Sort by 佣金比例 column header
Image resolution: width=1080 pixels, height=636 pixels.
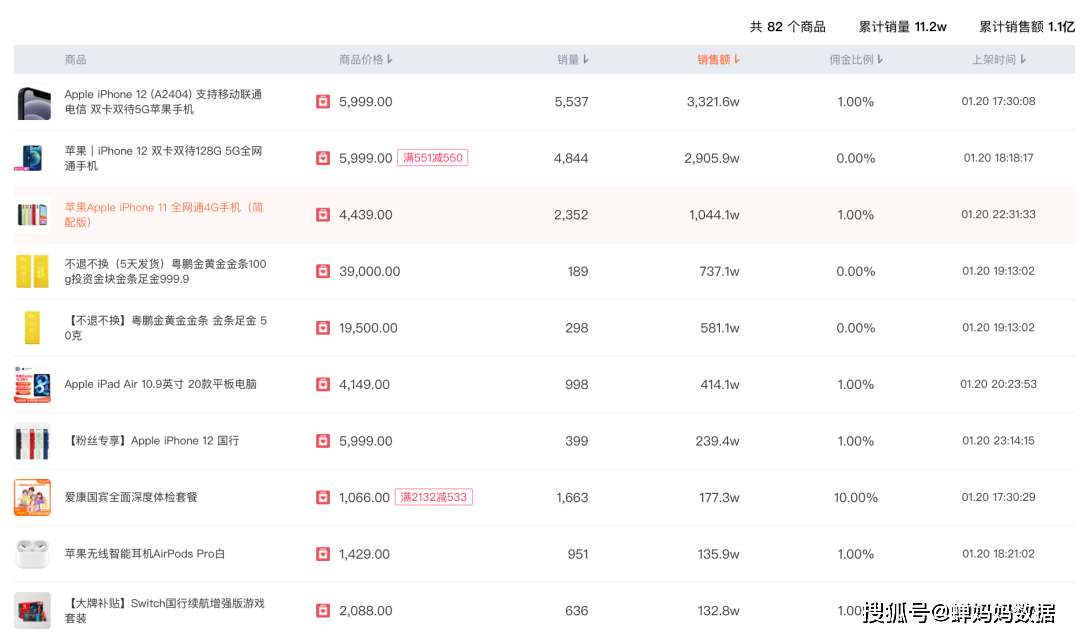[x=856, y=60]
